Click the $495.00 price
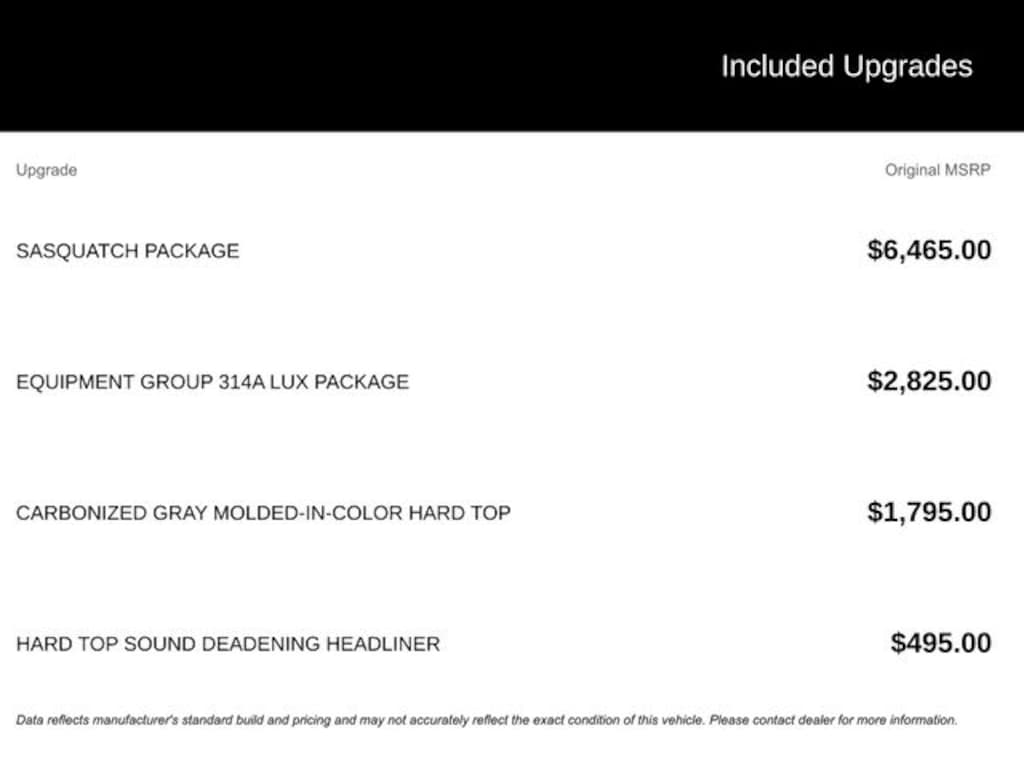Screen dimensions: 1024x768 [x=941, y=643]
